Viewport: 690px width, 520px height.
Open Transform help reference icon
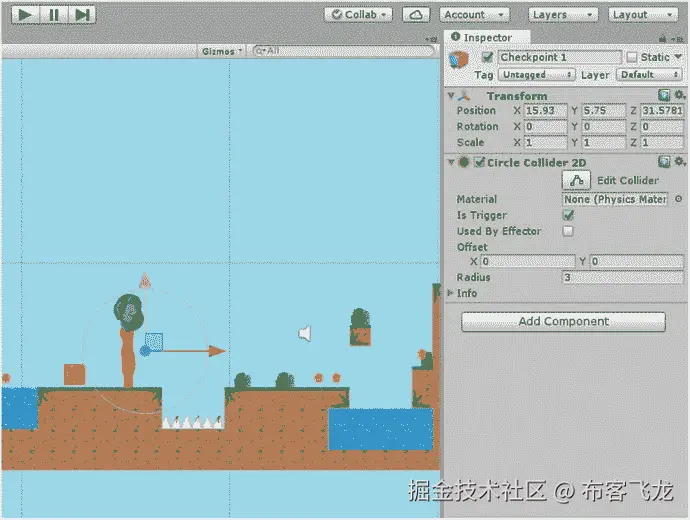664,95
